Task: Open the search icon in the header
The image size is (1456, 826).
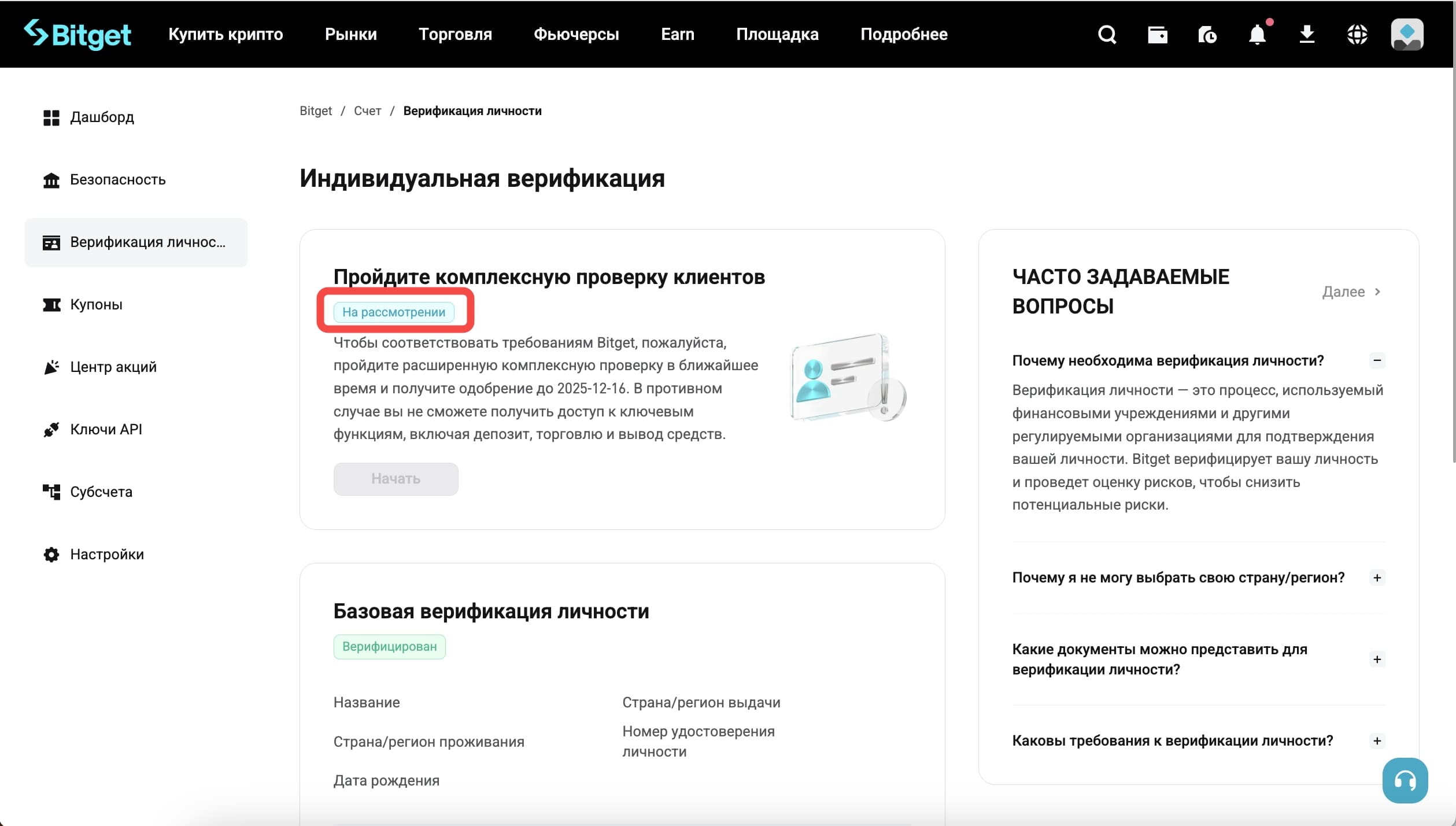Action: [x=1107, y=34]
